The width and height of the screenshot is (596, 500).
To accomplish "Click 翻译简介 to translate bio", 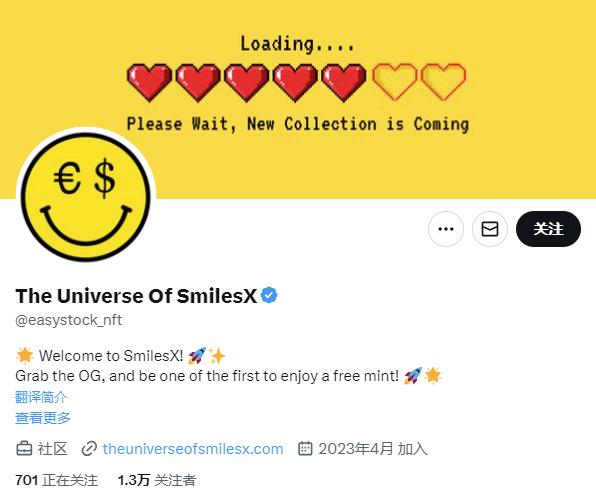I will tap(41, 397).
